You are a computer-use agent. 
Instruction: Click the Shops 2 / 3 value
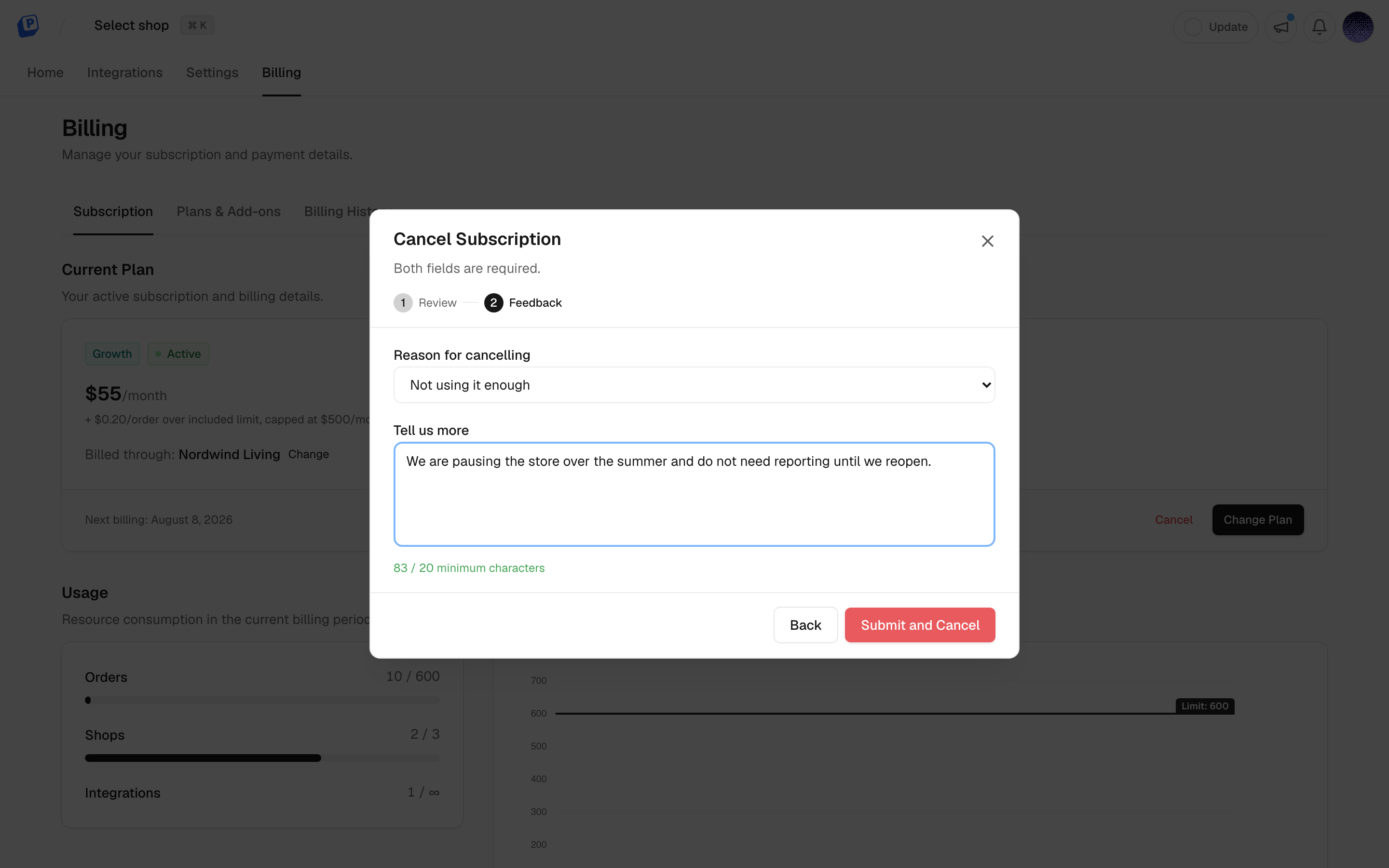click(x=425, y=734)
